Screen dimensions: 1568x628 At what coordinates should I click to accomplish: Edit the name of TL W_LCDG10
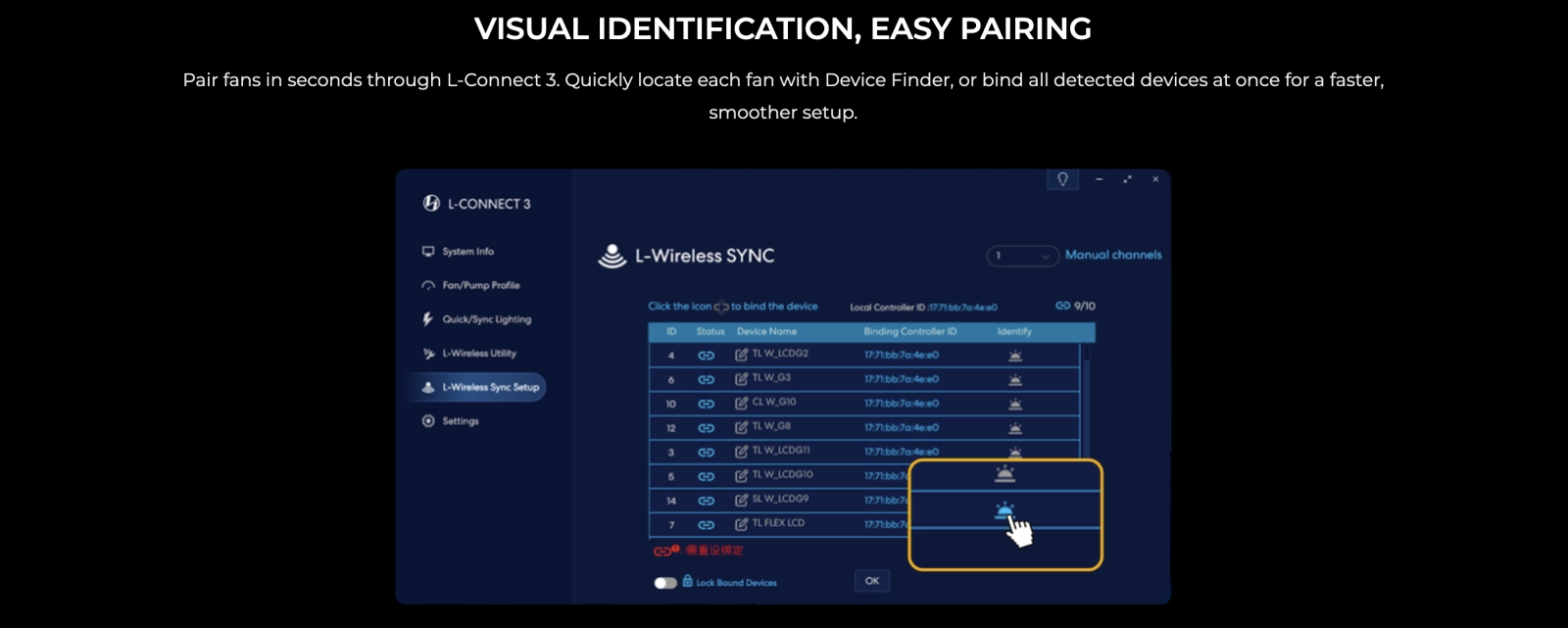[742, 476]
